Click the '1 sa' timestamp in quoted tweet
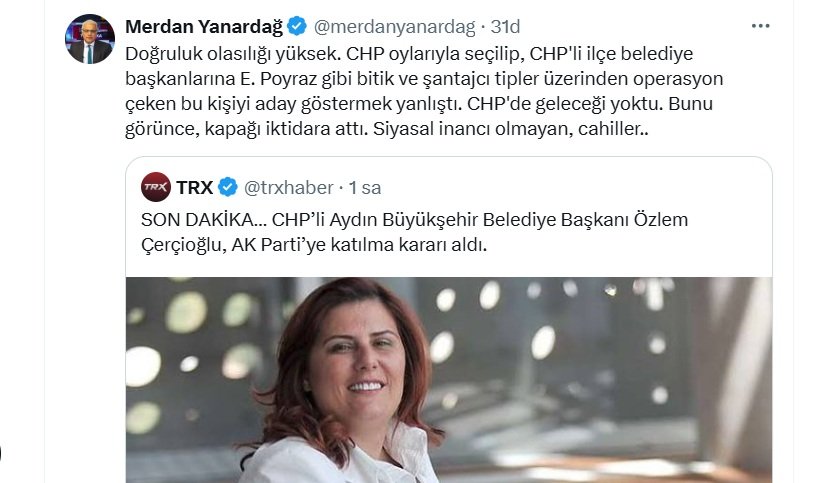This screenshot has height=483, width=813. [365, 188]
